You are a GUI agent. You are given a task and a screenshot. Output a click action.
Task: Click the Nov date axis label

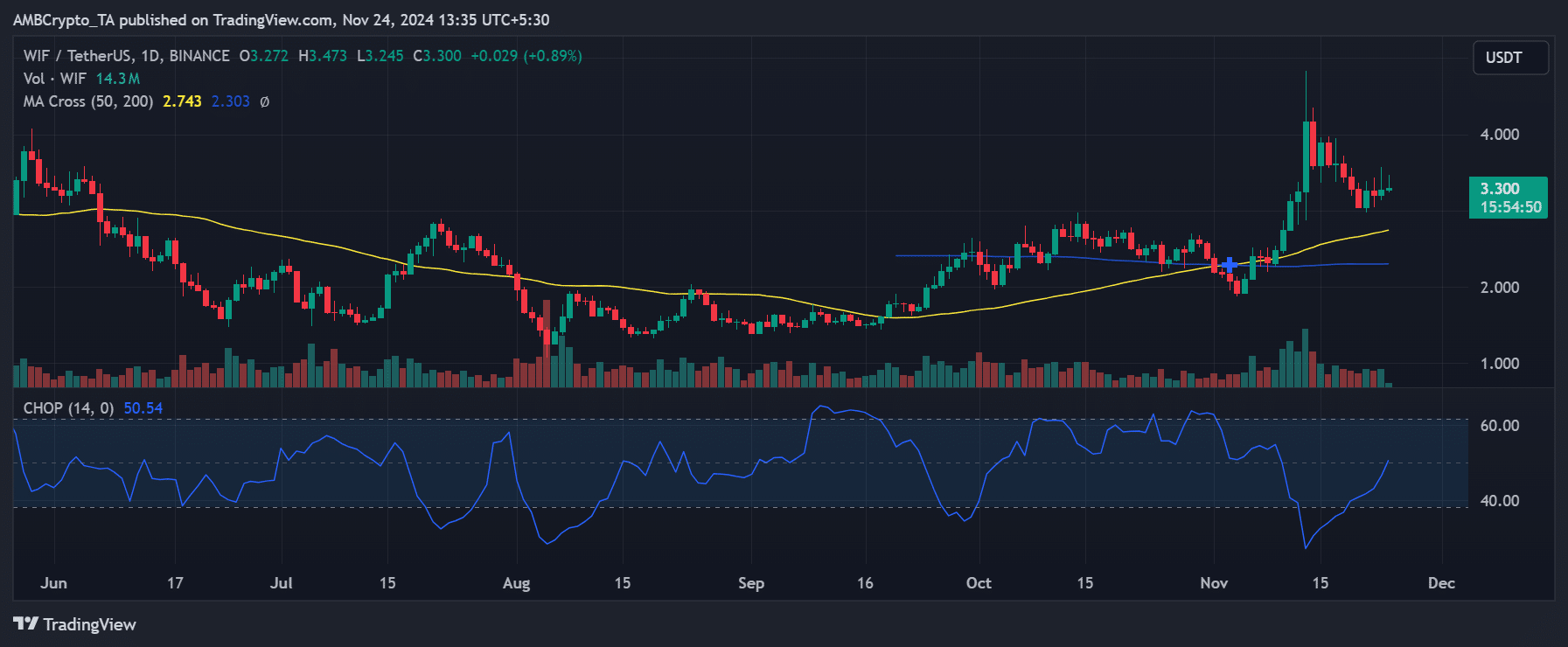click(1214, 583)
